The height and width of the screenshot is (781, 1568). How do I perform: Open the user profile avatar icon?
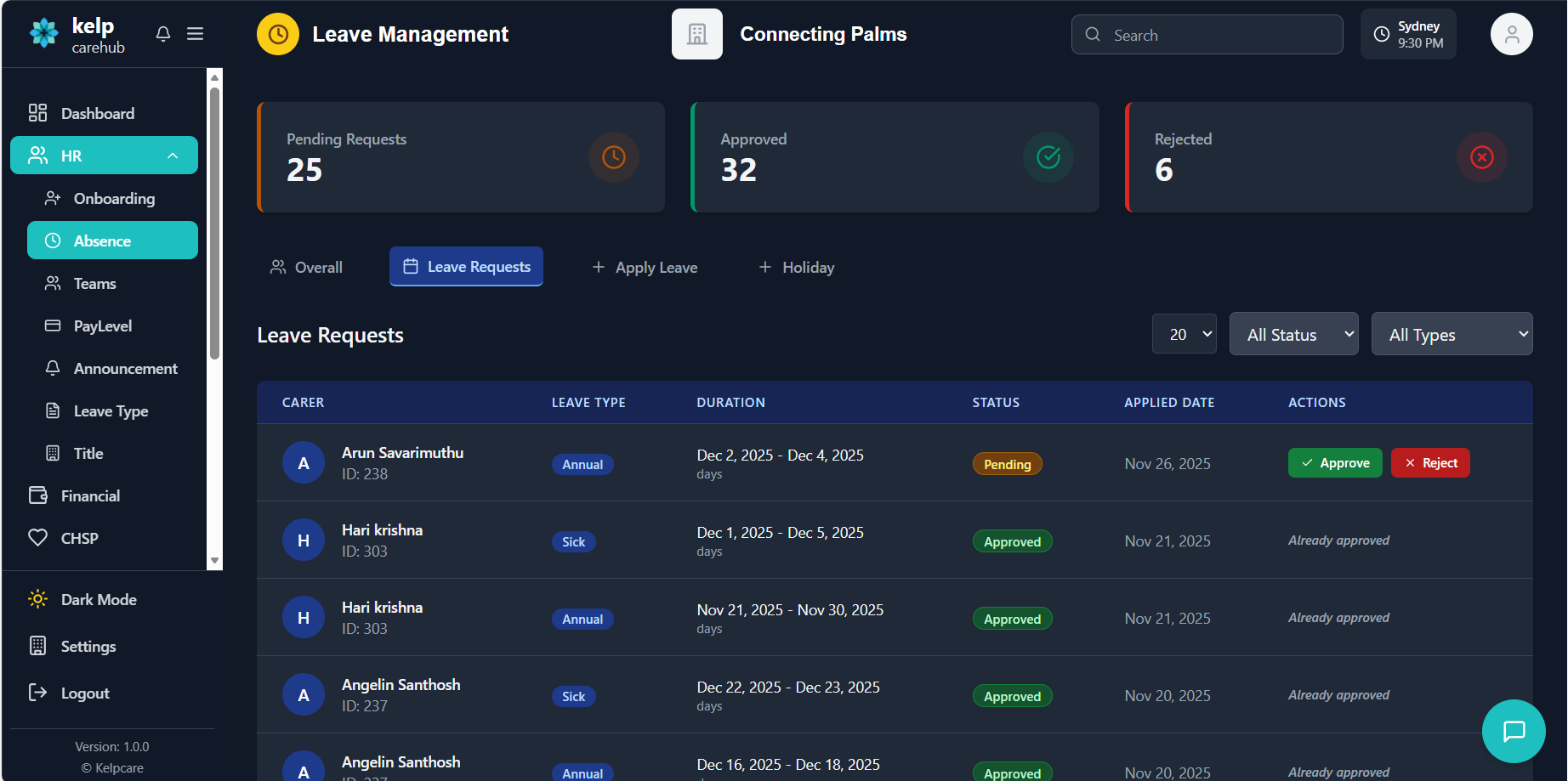click(1511, 35)
